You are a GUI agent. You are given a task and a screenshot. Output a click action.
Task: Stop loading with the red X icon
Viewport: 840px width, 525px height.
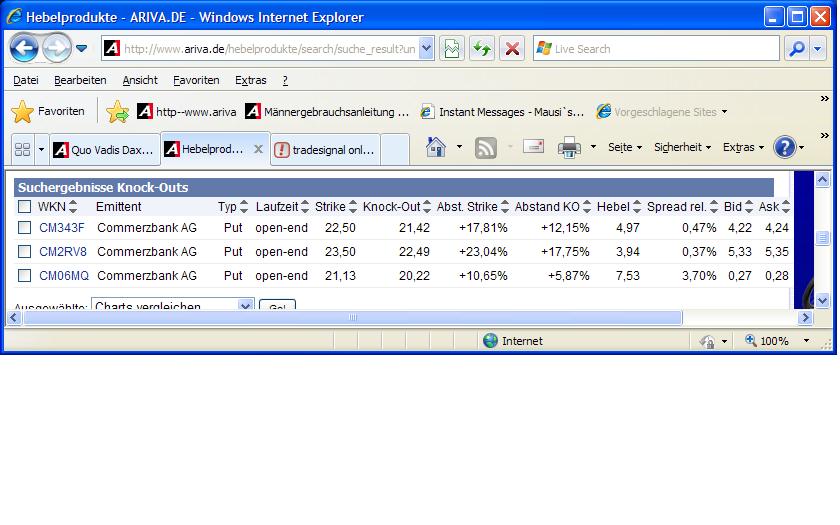click(512, 49)
